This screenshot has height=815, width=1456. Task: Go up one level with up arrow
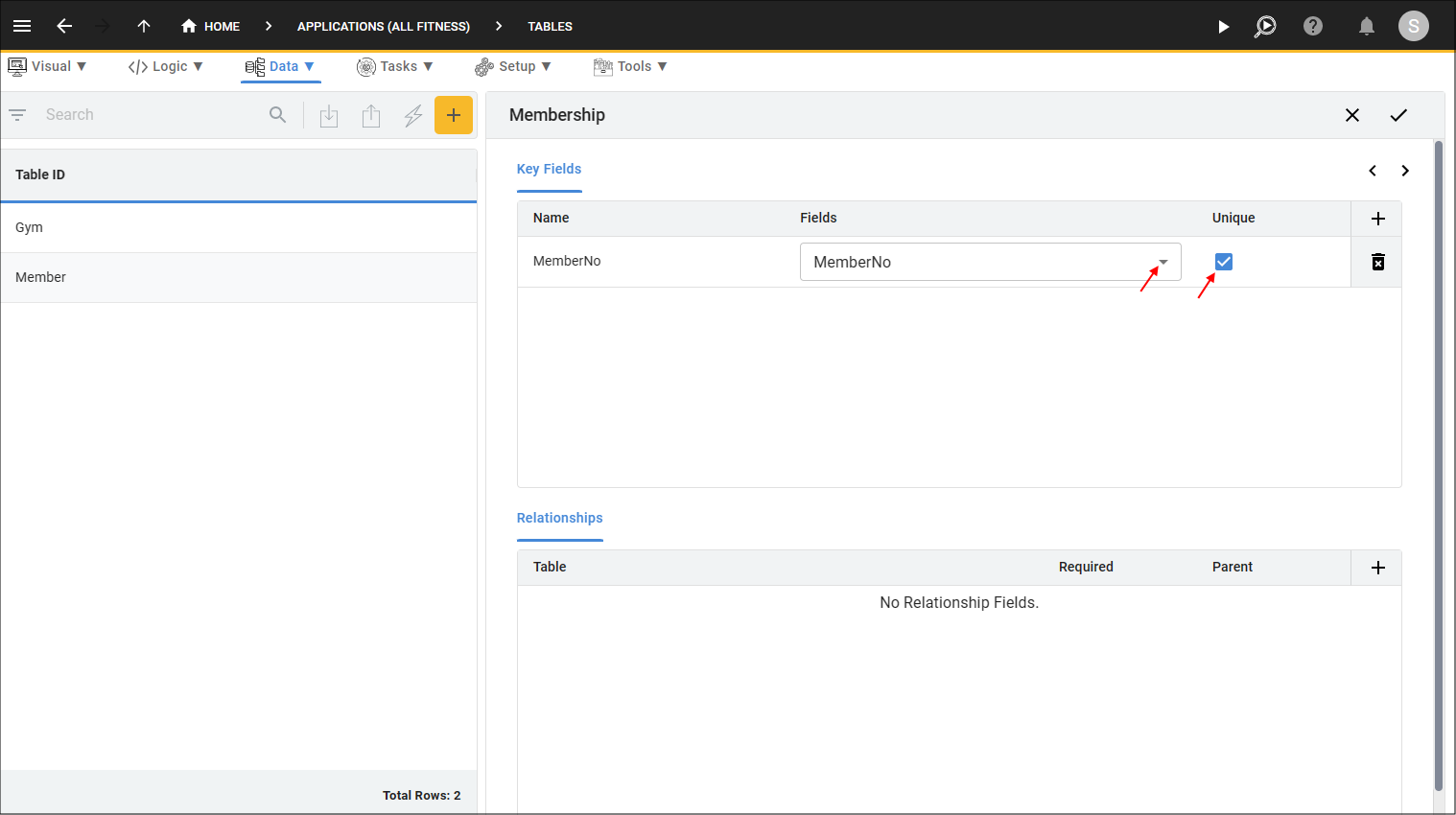[144, 26]
